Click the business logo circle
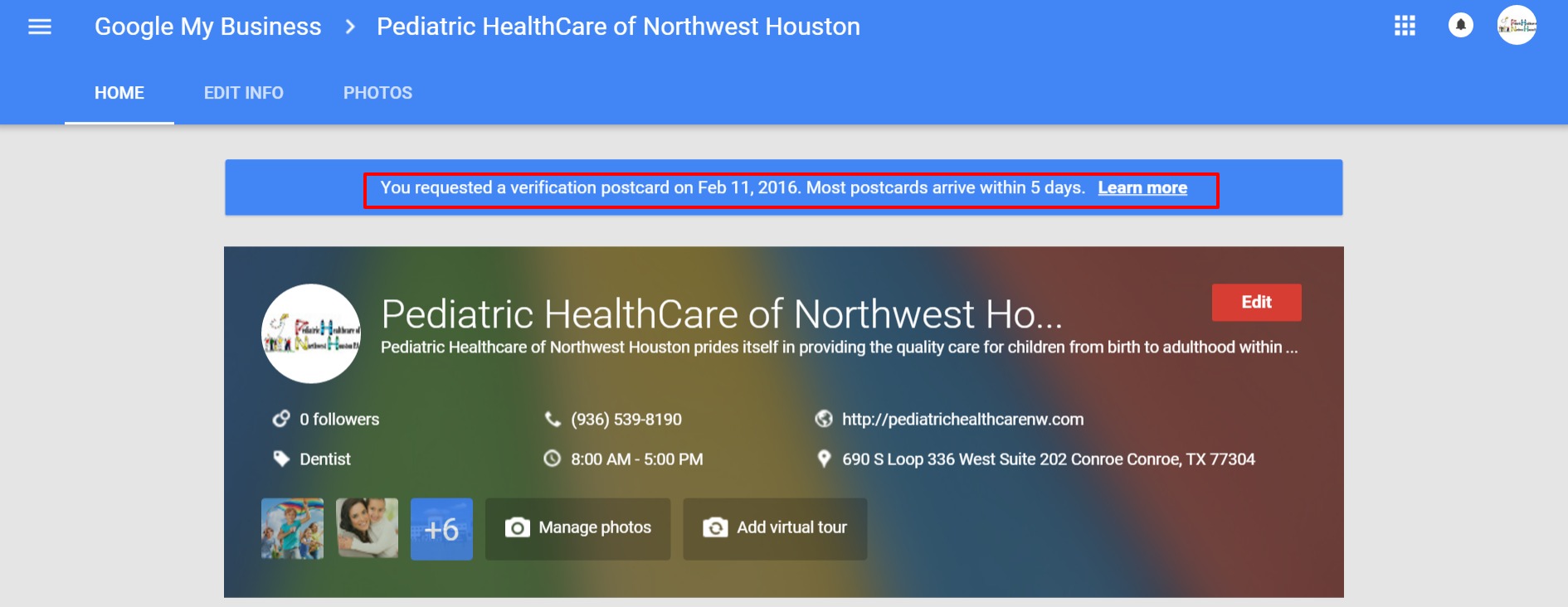Image resolution: width=1568 pixels, height=607 pixels. (x=311, y=333)
